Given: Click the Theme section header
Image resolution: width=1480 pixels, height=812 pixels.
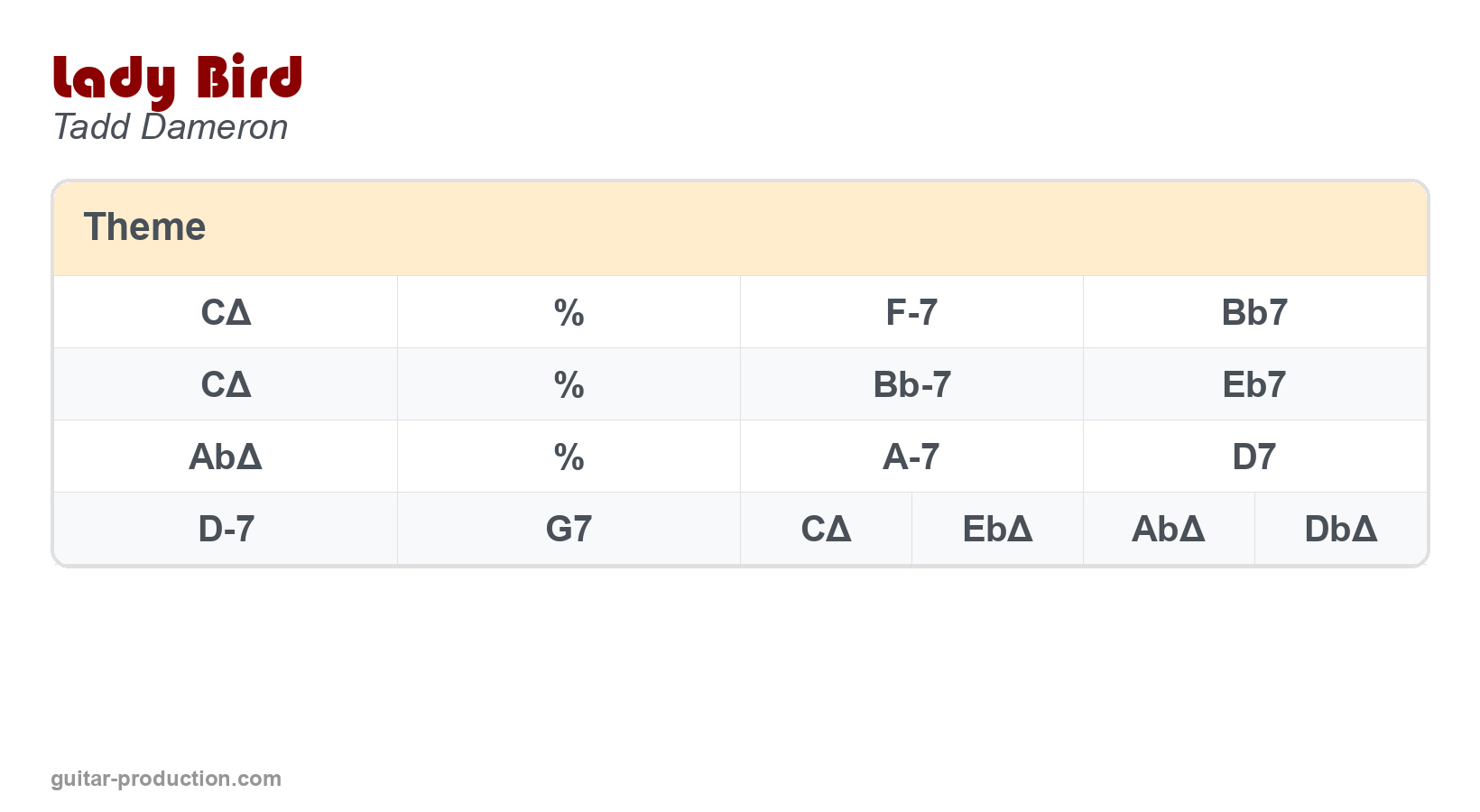Looking at the screenshot, I should click(144, 227).
